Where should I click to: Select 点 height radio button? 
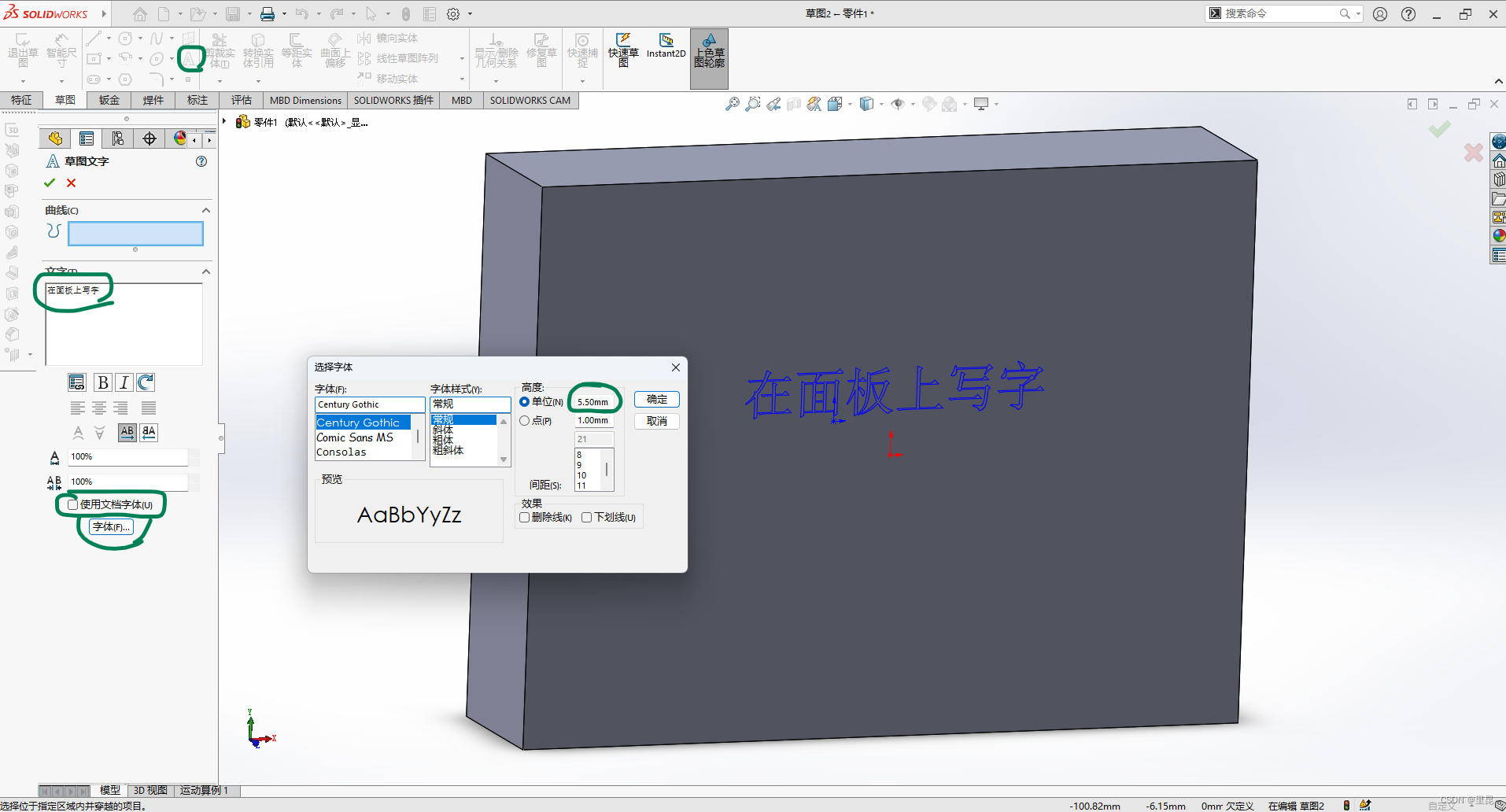pyautogui.click(x=525, y=421)
